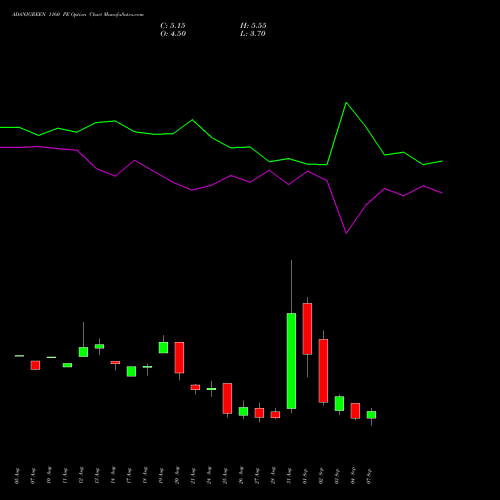The height and width of the screenshot is (500, 500).
Task: Click the 12 Aug date label
Action: click(81, 475)
